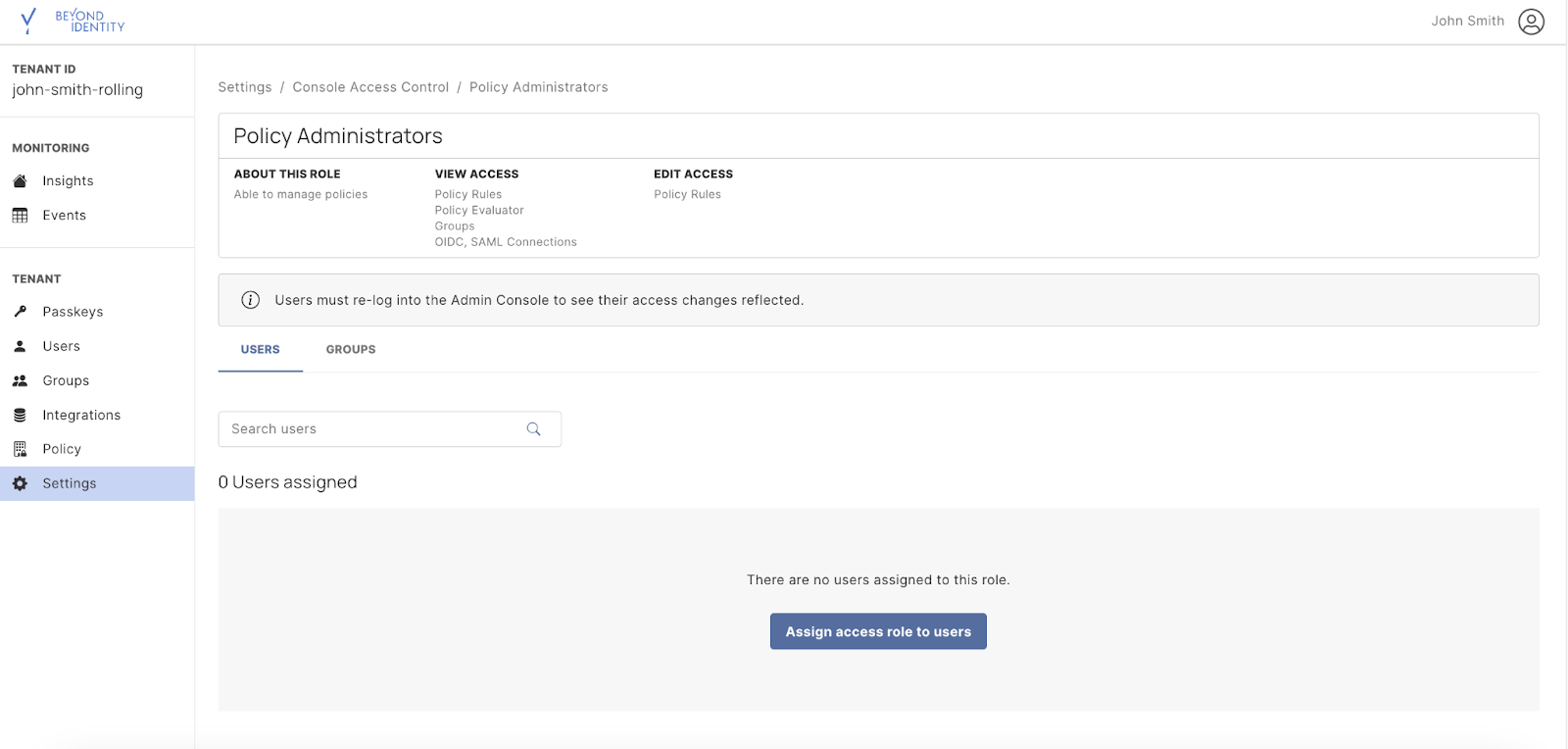This screenshot has height=749, width=1568.
Task: Click the Passkeys key icon
Action: pyautogui.click(x=20, y=312)
